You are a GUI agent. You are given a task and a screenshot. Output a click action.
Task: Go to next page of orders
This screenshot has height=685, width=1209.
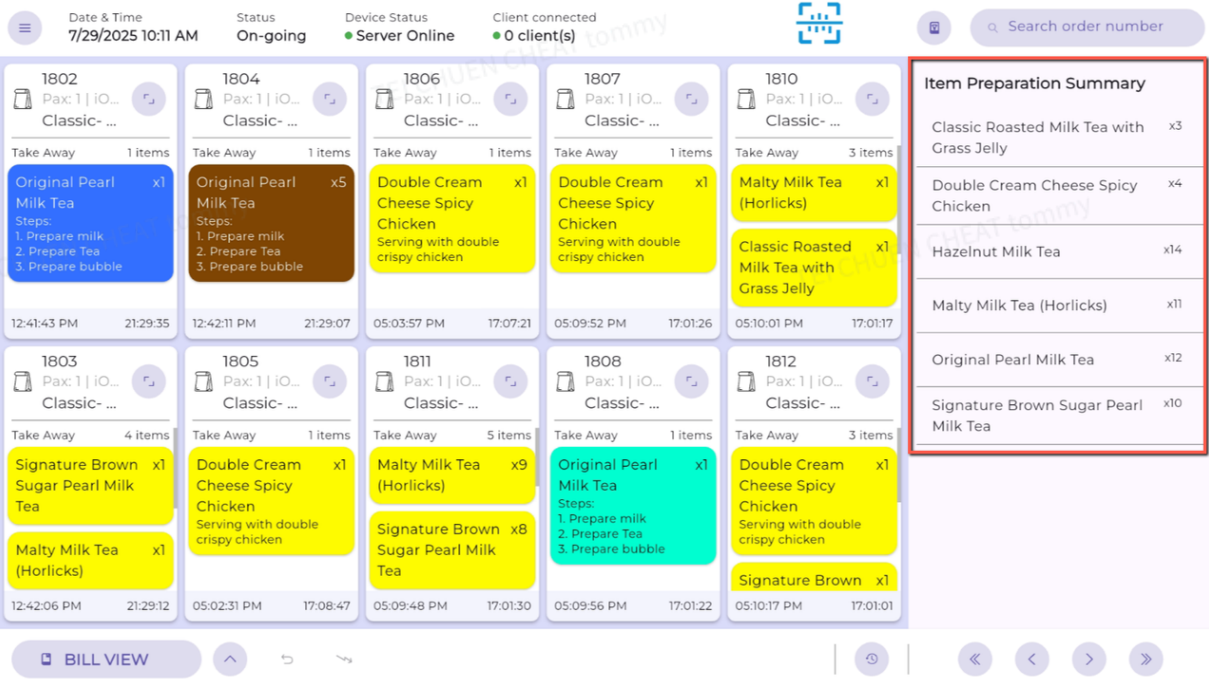[1089, 659]
